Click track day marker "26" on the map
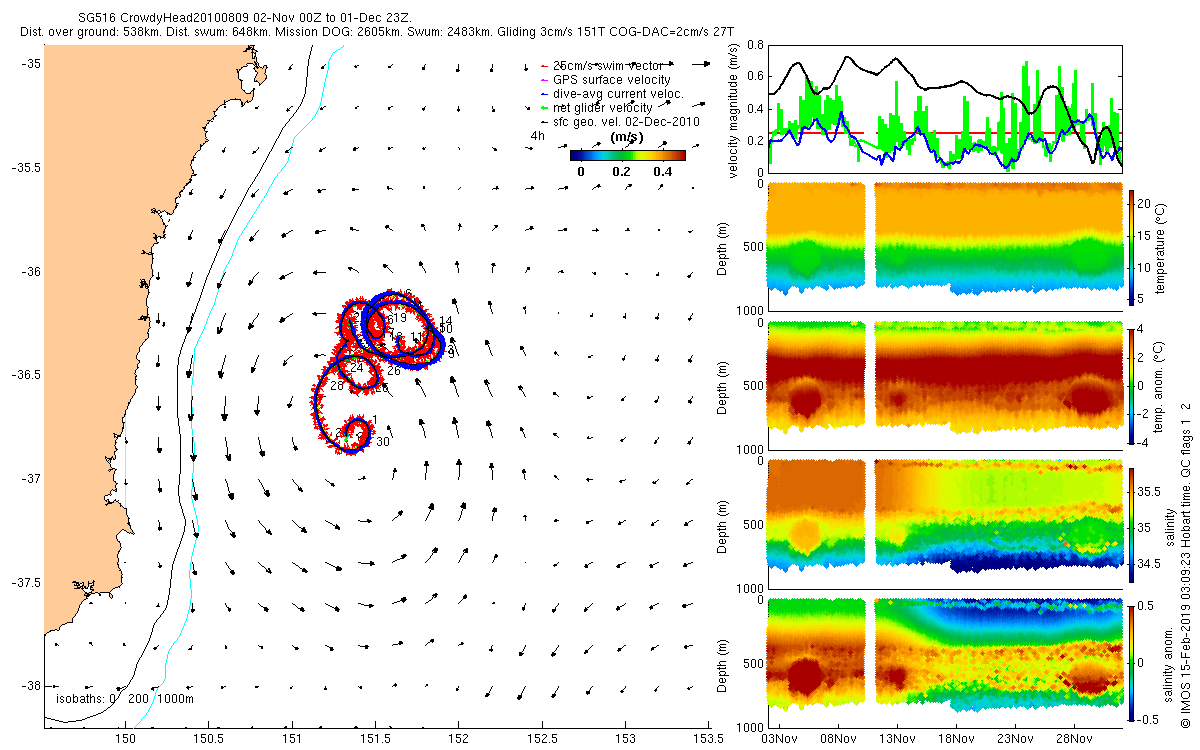 [394, 371]
